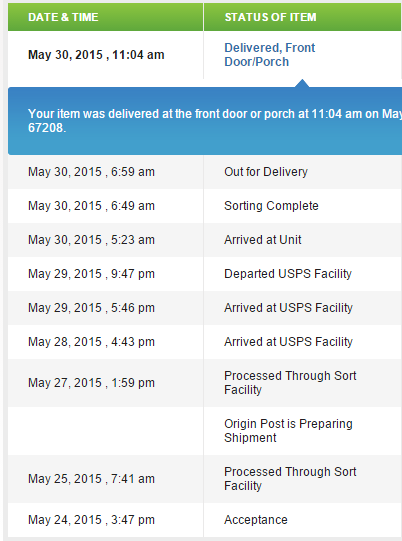Select the Arrived at Unit status
The width and height of the screenshot is (402, 541).
[263, 240]
